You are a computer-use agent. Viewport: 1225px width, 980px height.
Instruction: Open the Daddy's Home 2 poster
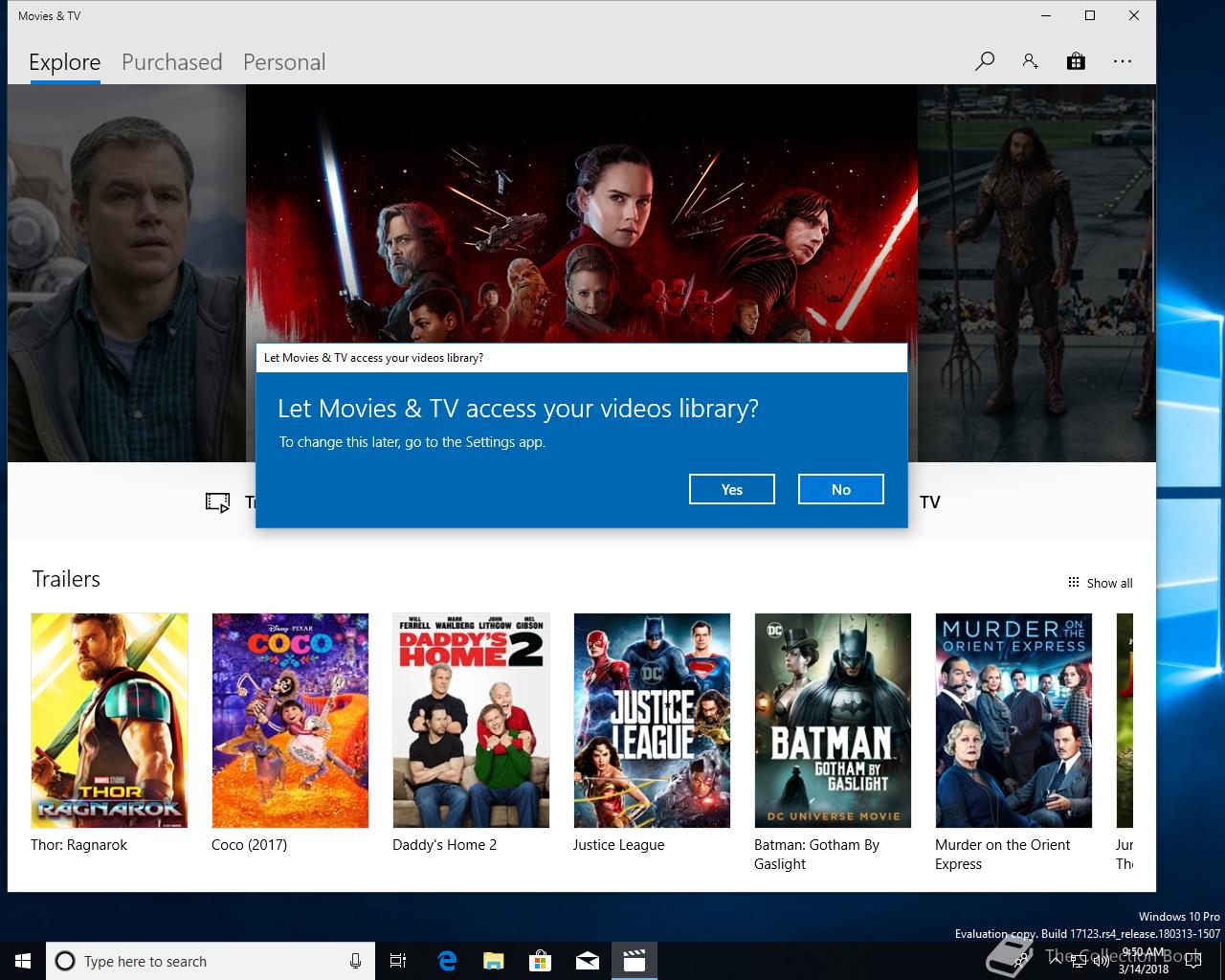tap(471, 721)
